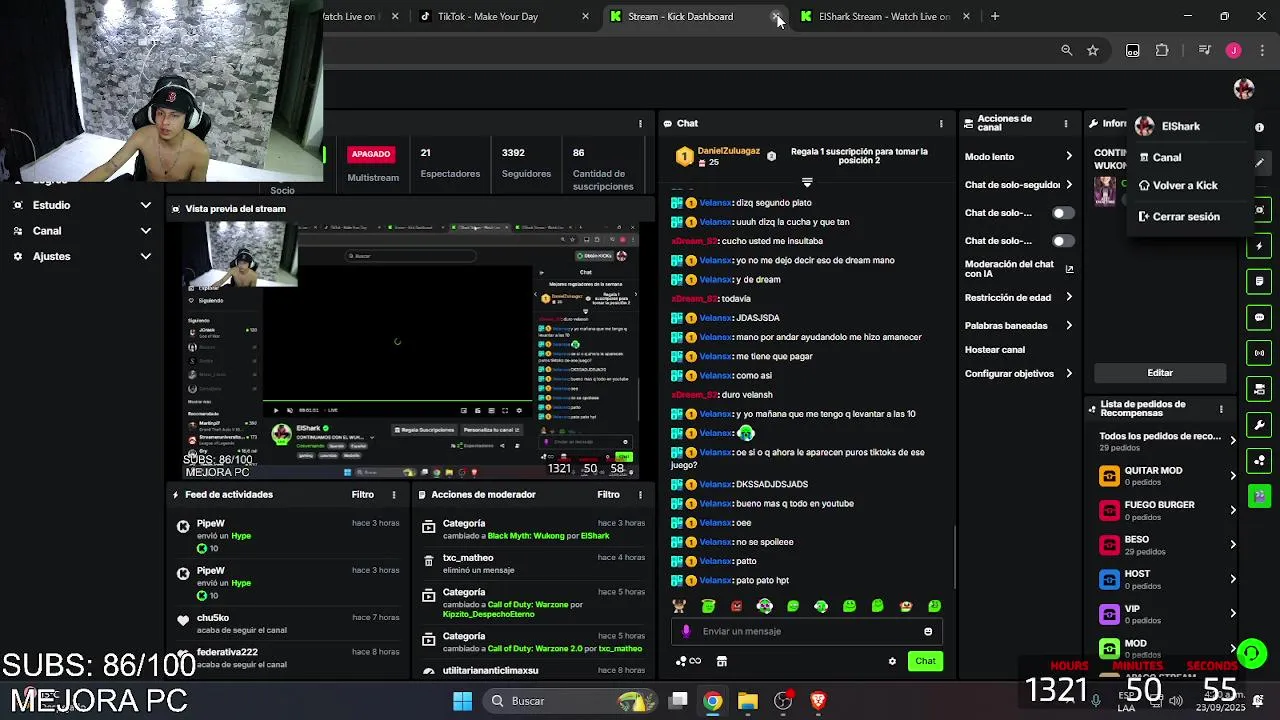
Task: Select Canal in profile menu
Action: (x=1166, y=158)
